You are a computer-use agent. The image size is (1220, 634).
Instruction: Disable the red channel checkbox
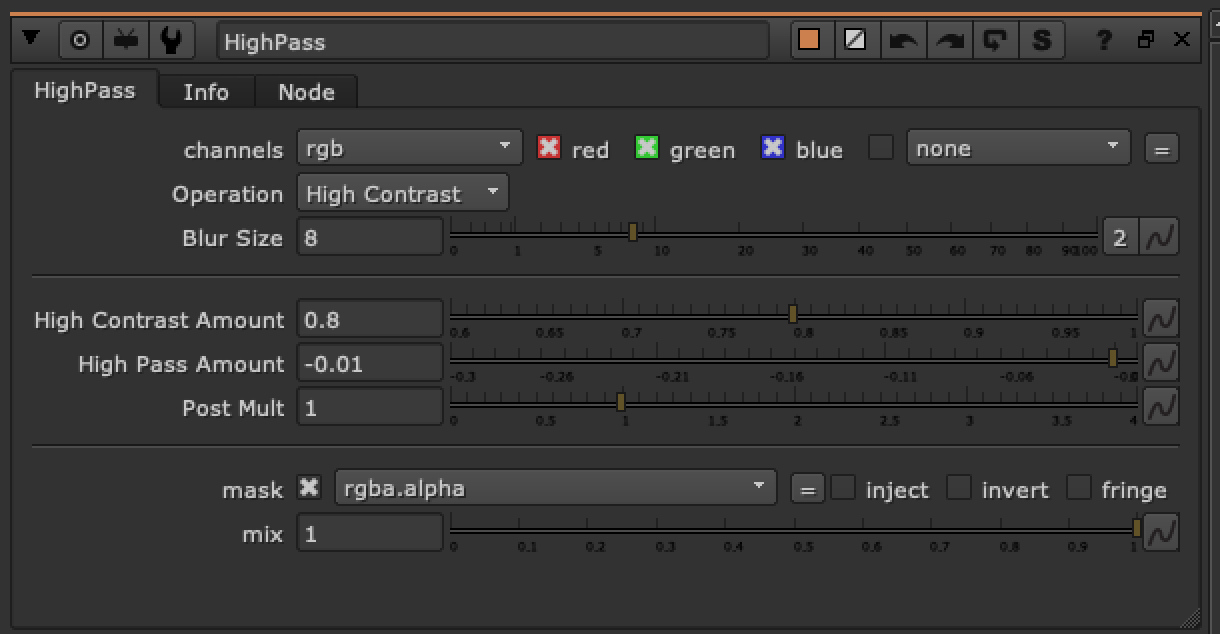tap(548, 148)
